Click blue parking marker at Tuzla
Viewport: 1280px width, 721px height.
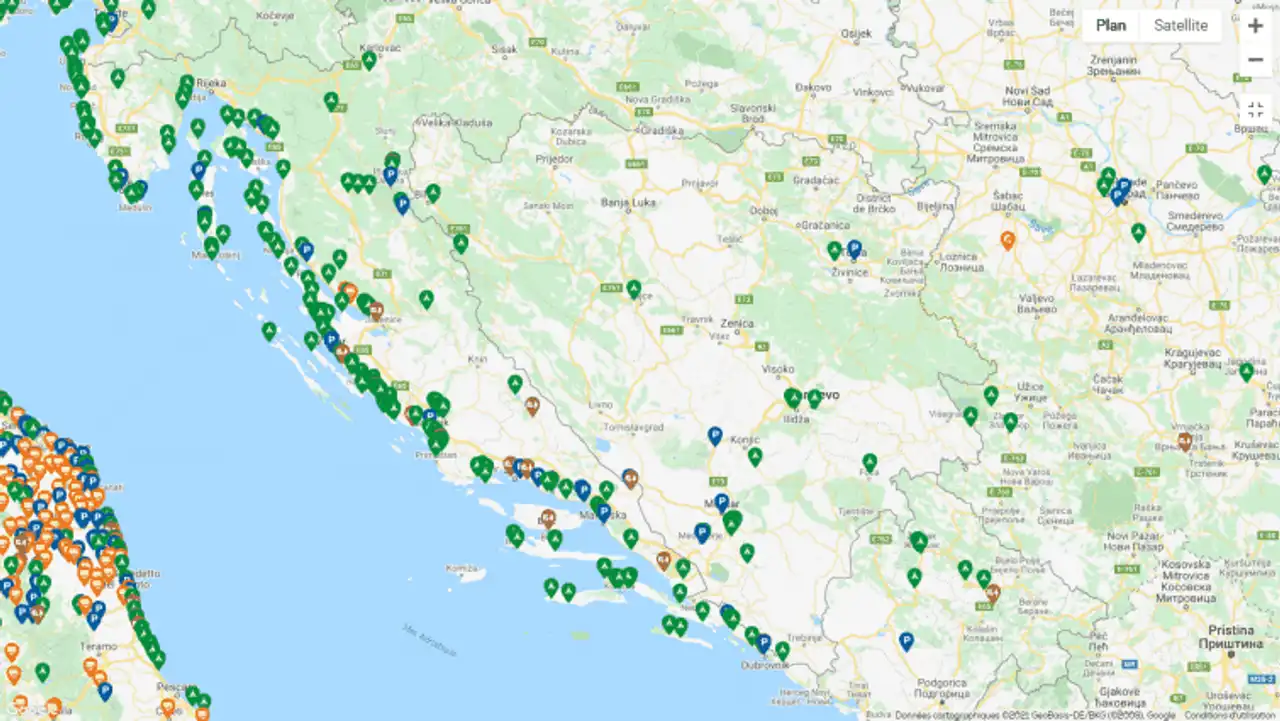[x=854, y=248]
